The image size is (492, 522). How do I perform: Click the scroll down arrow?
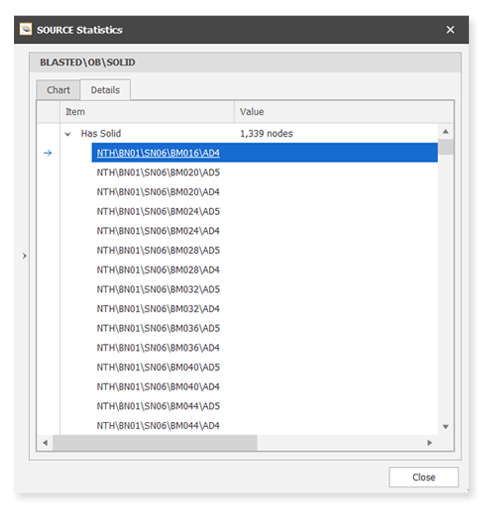coord(446,427)
